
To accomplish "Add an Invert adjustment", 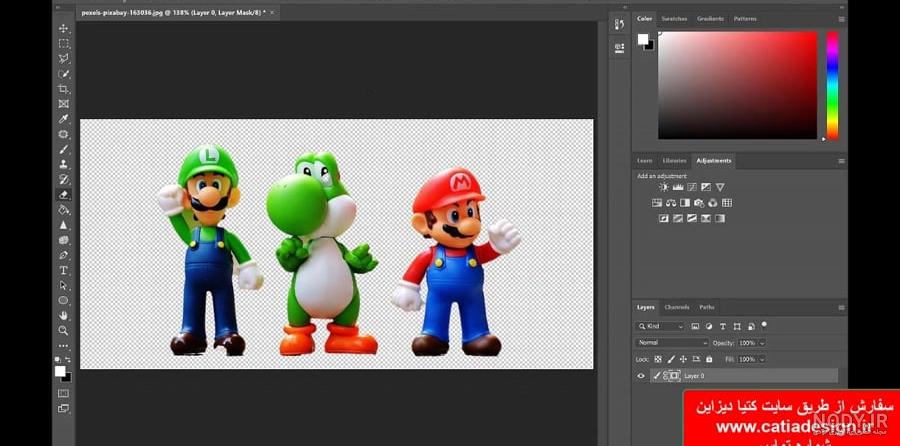I will pyautogui.click(x=664, y=218).
